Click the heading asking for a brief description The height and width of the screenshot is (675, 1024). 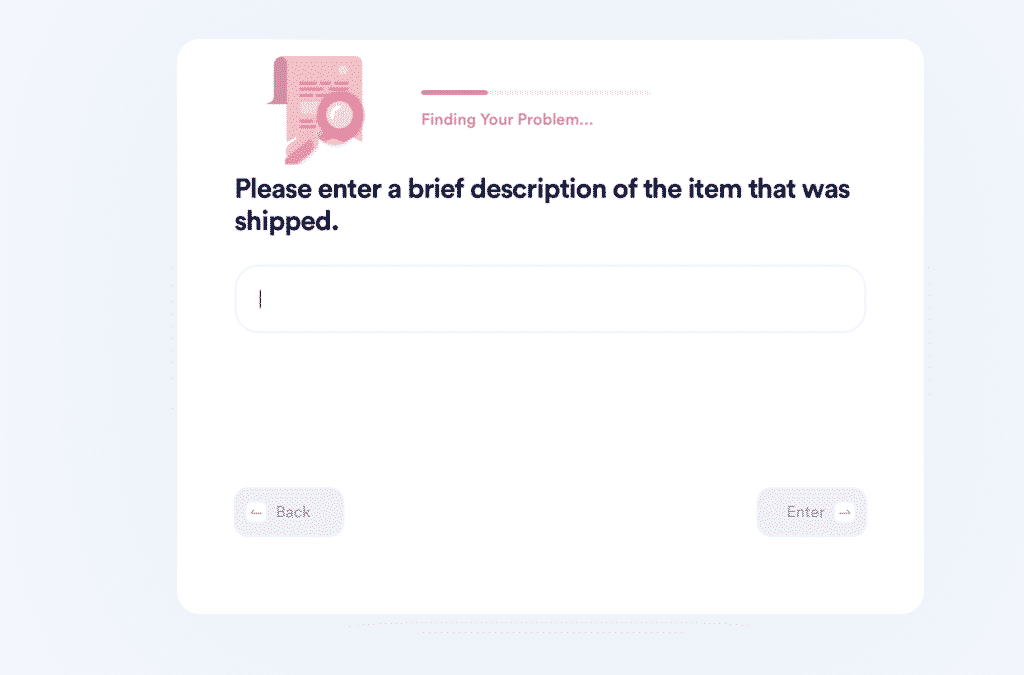[x=542, y=205]
